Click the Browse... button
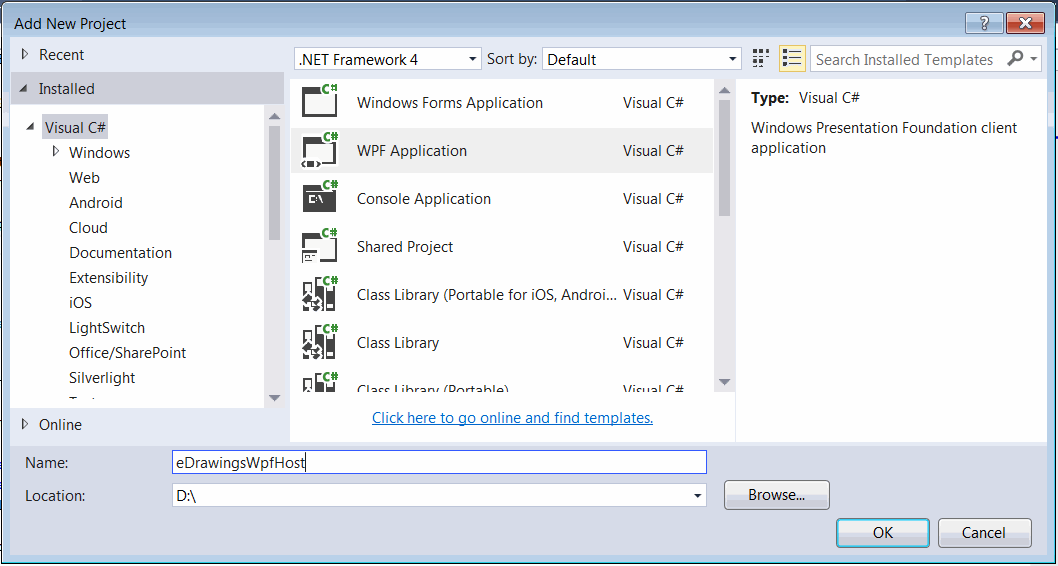Image resolution: width=1058 pixels, height=566 pixels. click(x=777, y=495)
